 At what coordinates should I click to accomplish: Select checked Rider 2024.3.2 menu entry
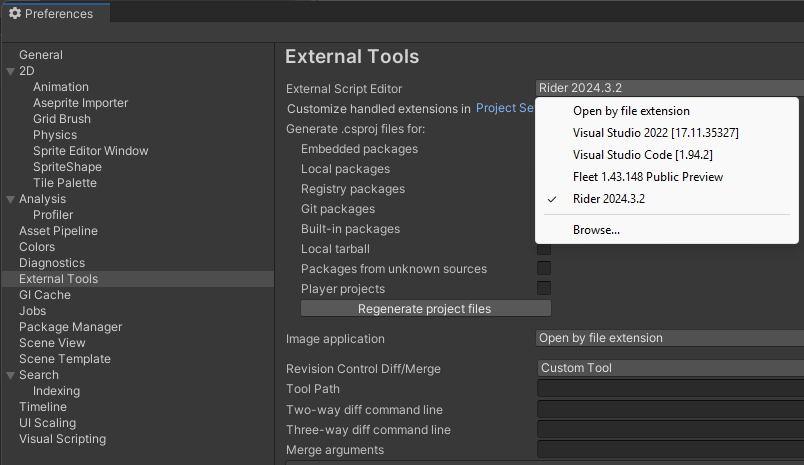667,199
